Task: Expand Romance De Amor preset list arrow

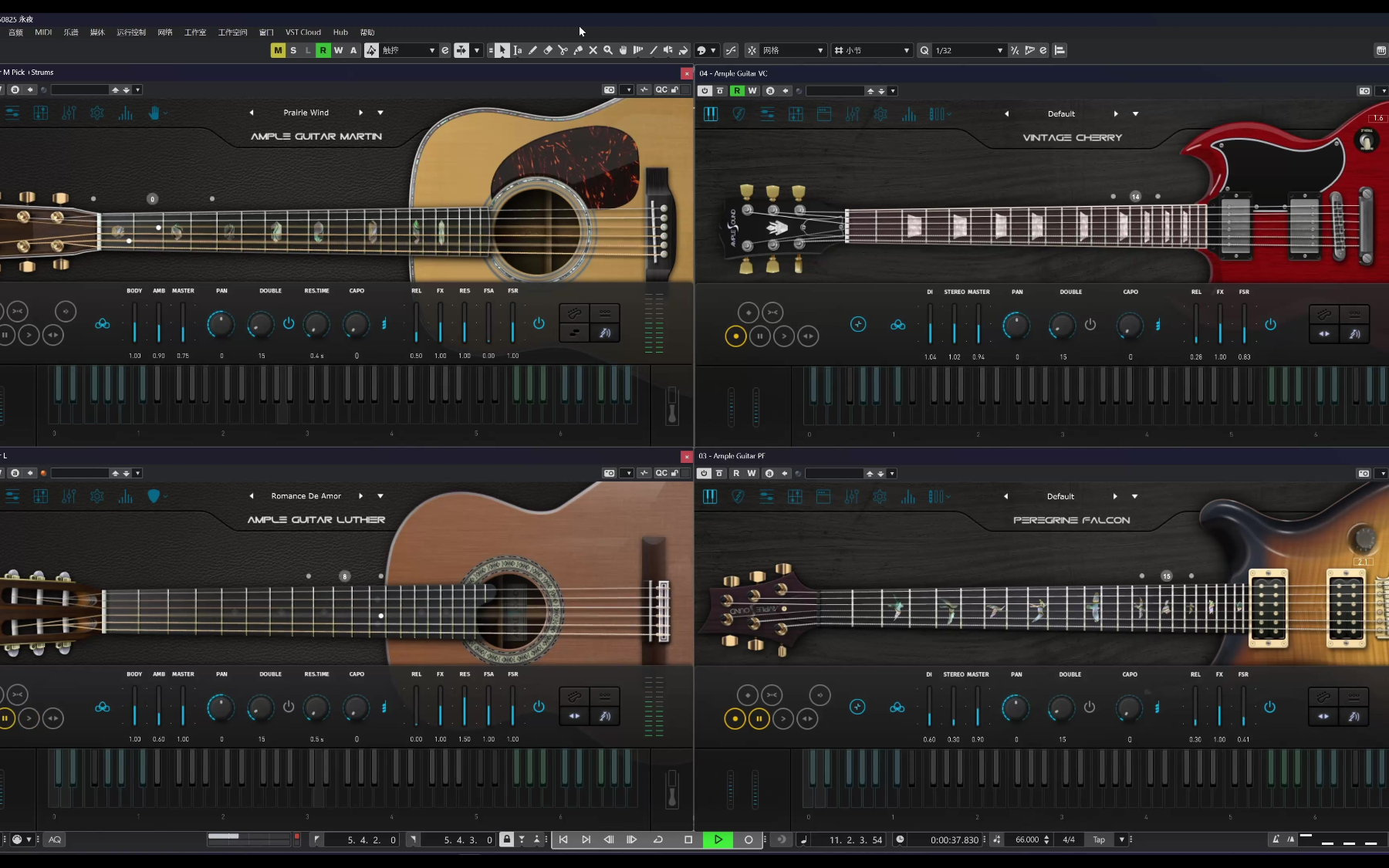Action: [x=380, y=496]
